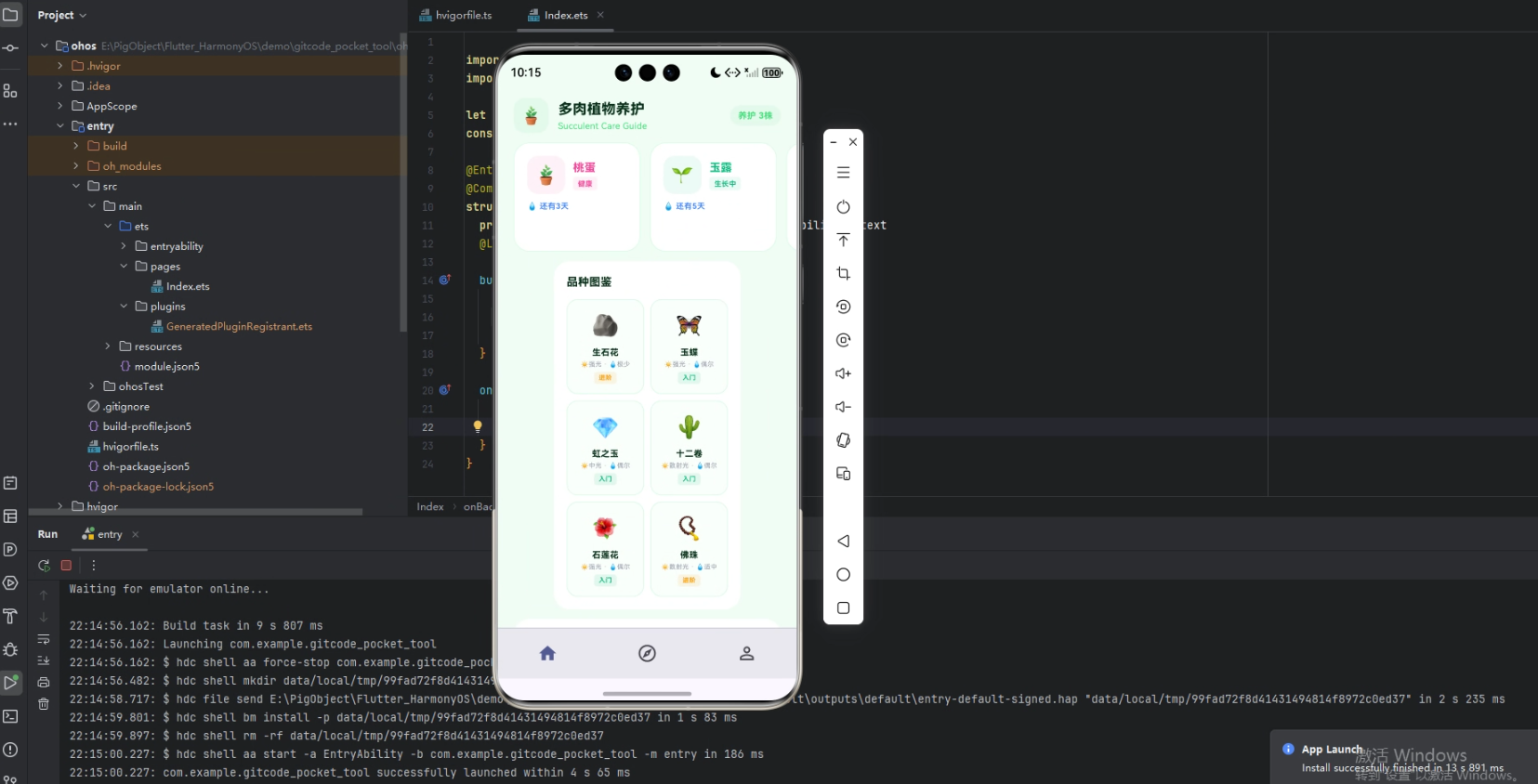Open the Project view dropdown
The height and width of the screenshot is (784, 1538).
coord(61,15)
